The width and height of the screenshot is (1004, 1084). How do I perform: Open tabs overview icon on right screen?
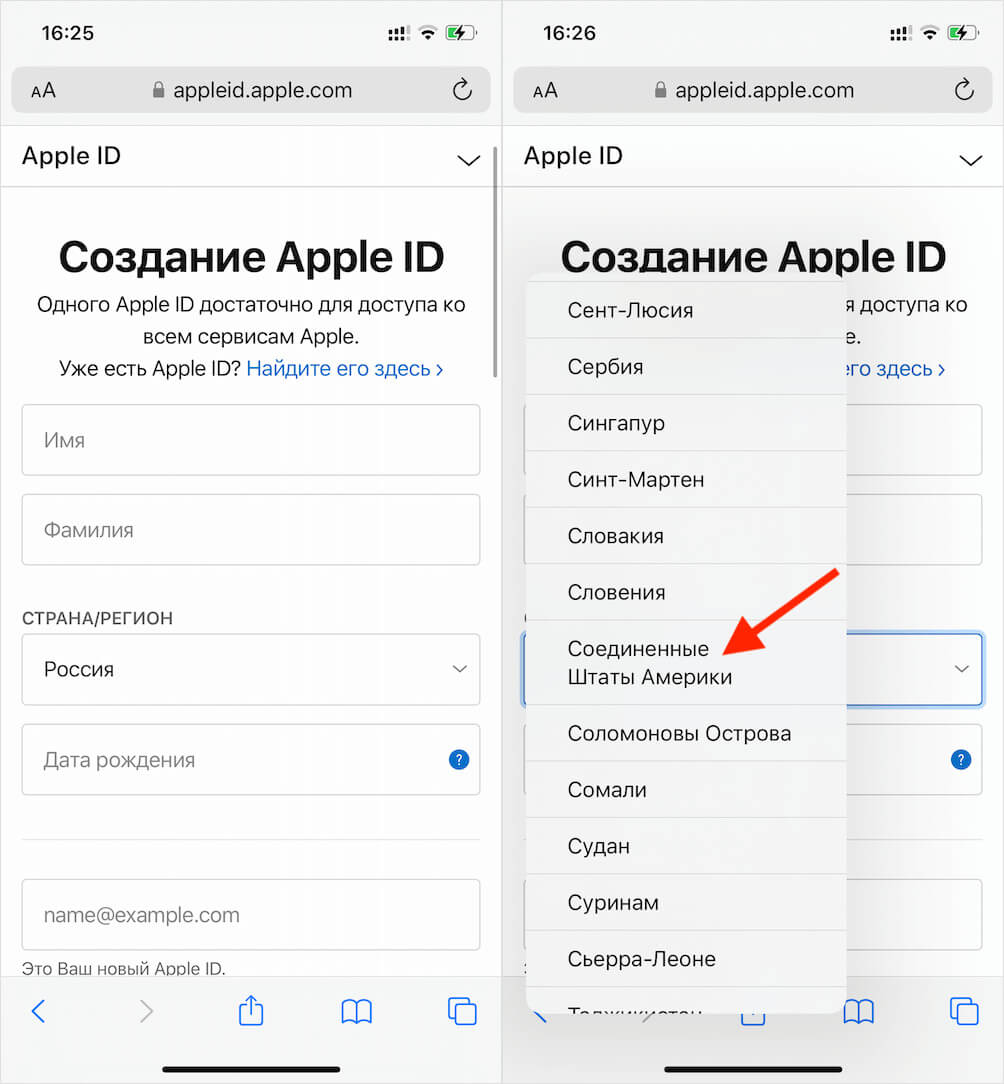tap(964, 1011)
